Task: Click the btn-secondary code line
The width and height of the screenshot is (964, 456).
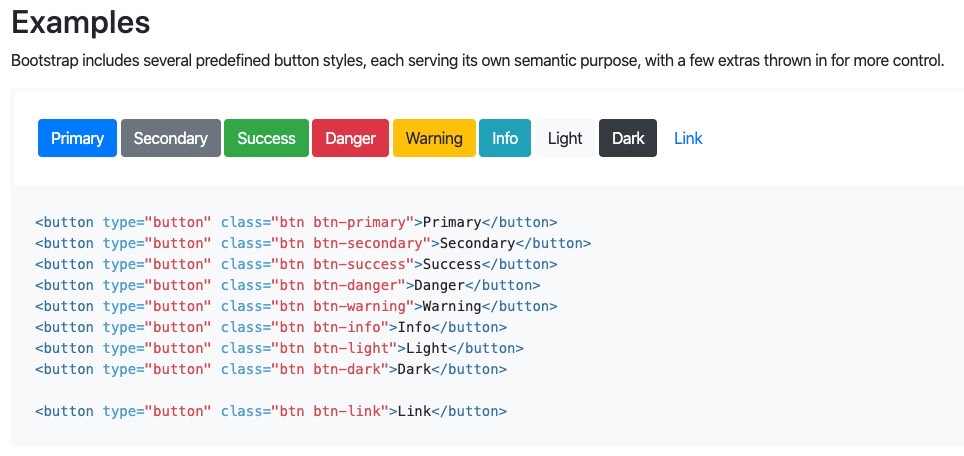Action: [313, 243]
